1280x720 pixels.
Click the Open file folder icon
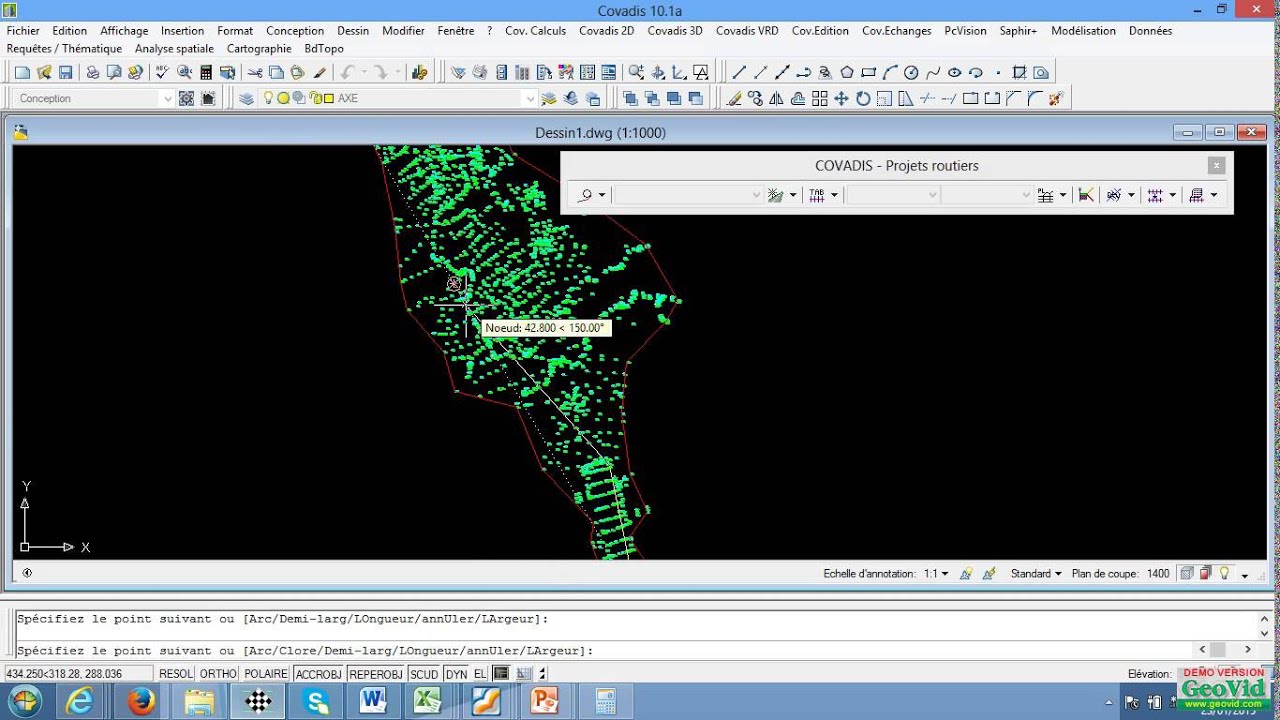pyautogui.click(x=44, y=72)
